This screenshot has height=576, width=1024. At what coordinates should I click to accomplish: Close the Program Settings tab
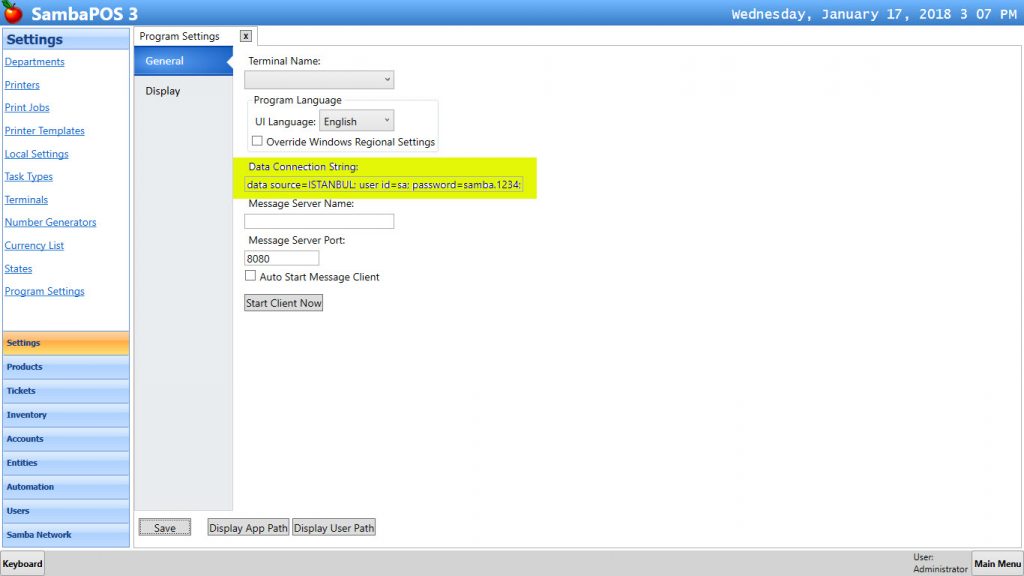click(x=246, y=37)
